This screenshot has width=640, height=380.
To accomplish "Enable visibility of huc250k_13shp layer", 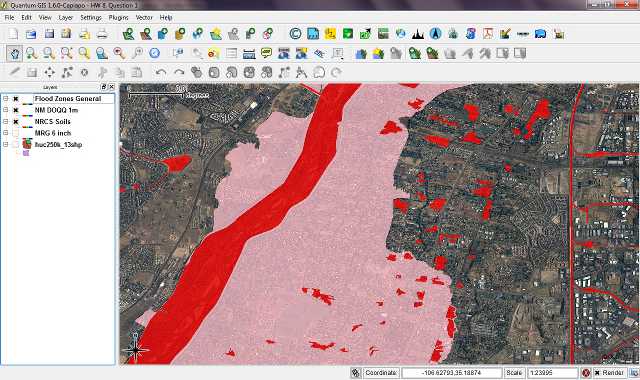I will (16, 144).
